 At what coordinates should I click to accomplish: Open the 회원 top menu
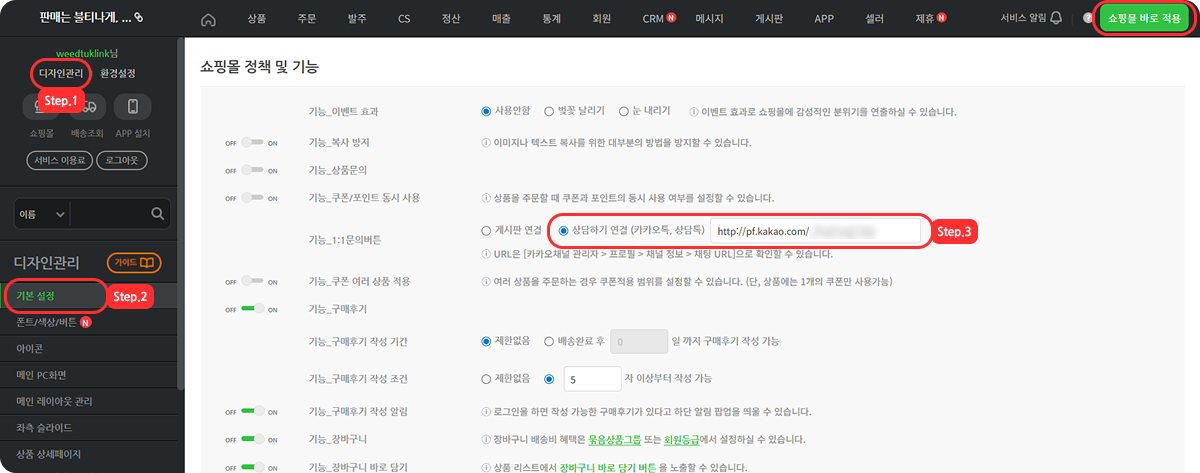coord(601,19)
